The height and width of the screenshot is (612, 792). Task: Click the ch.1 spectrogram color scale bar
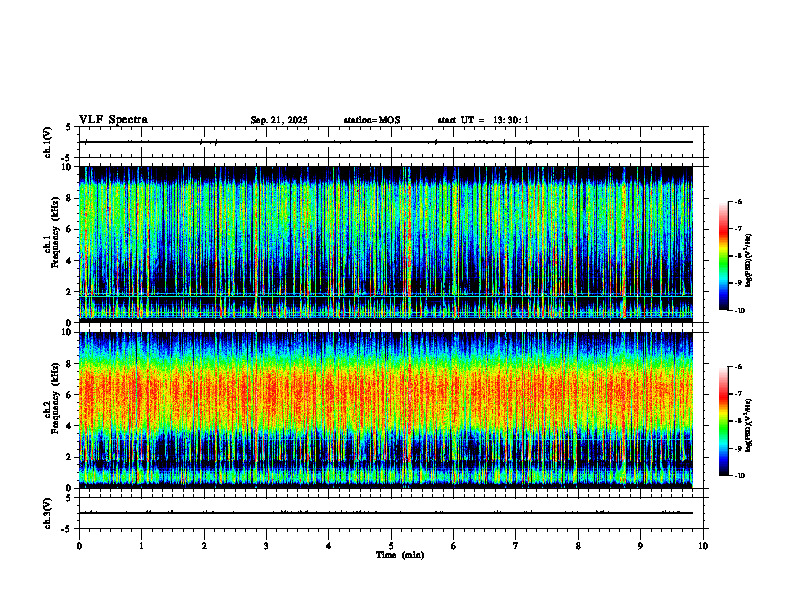pyautogui.click(x=723, y=256)
